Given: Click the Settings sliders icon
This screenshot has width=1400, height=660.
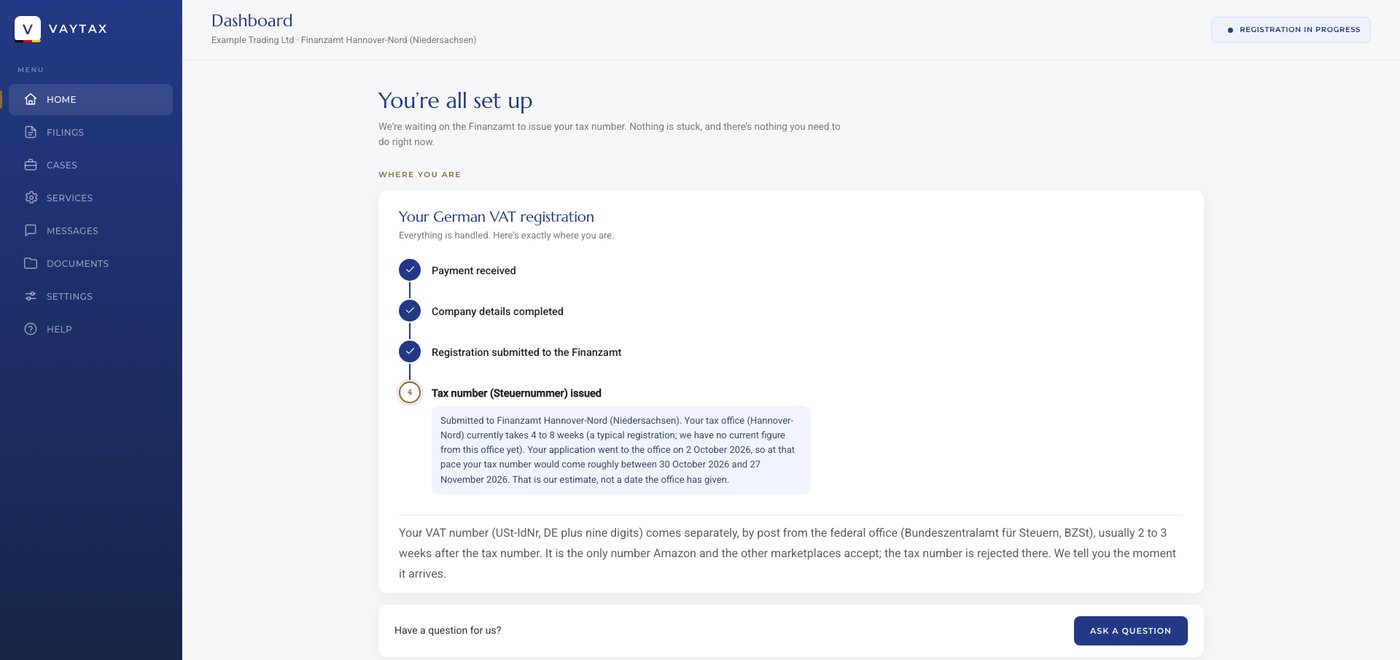Looking at the screenshot, I should tap(31, 296).
